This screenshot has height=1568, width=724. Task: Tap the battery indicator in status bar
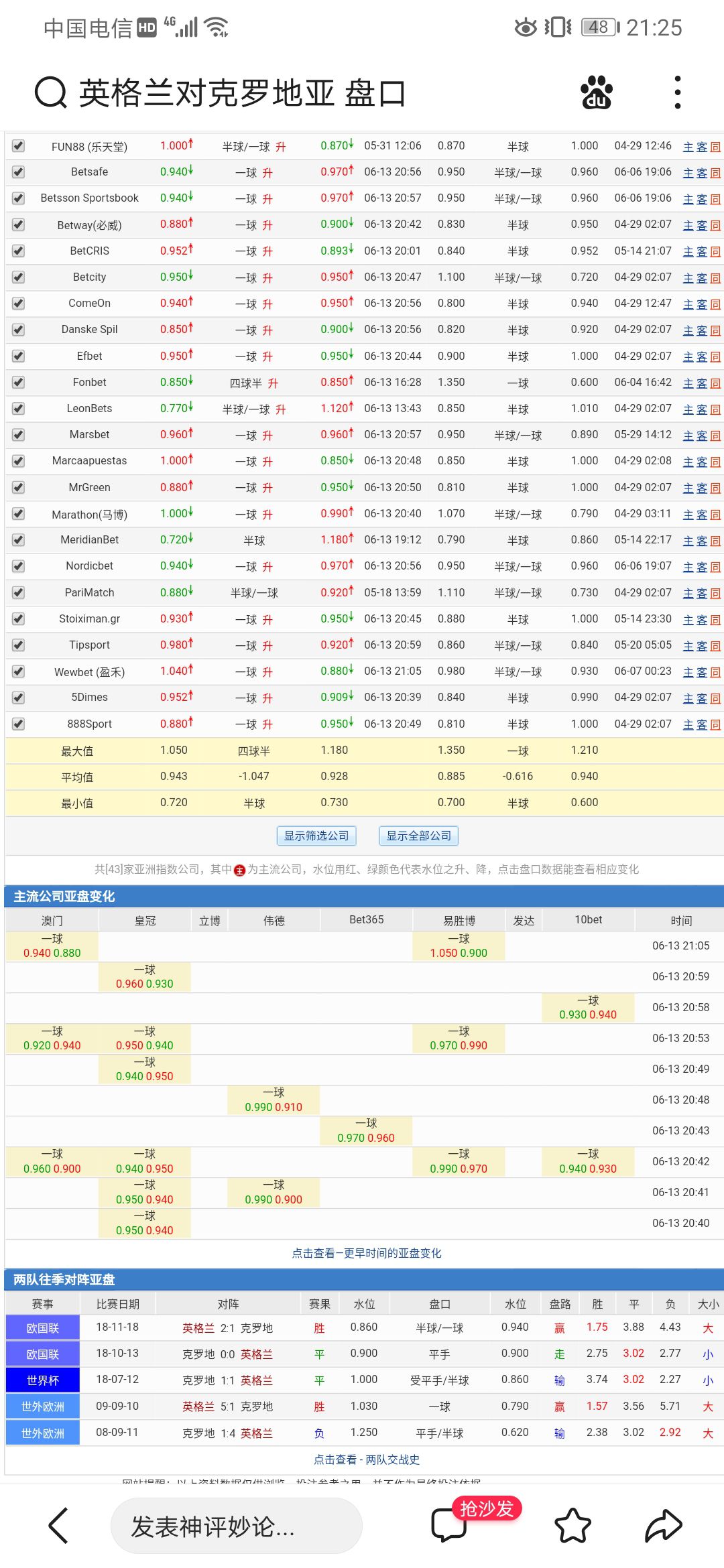click(600, 27)
